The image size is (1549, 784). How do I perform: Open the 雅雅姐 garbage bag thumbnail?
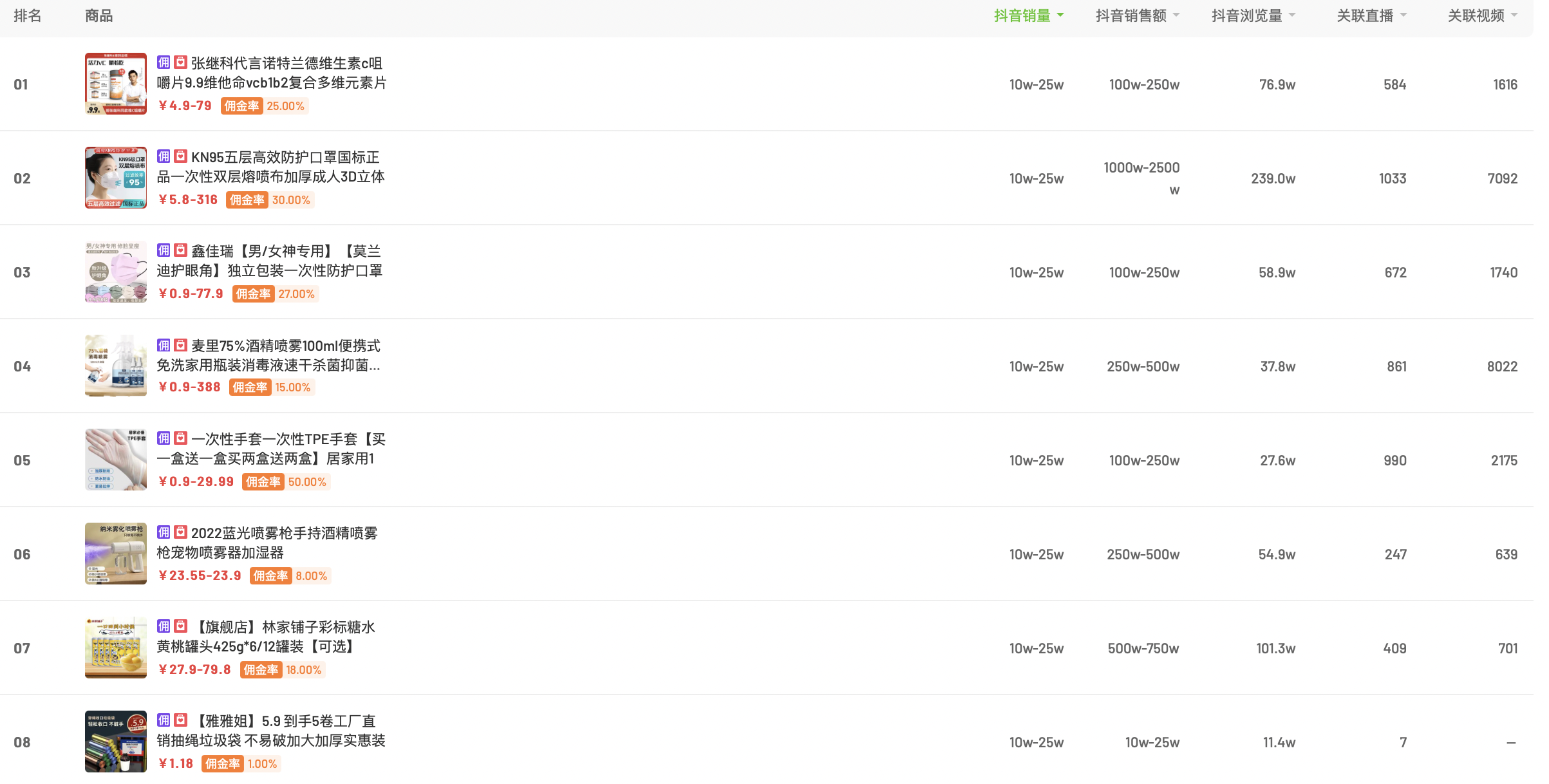tap(116, 742)
